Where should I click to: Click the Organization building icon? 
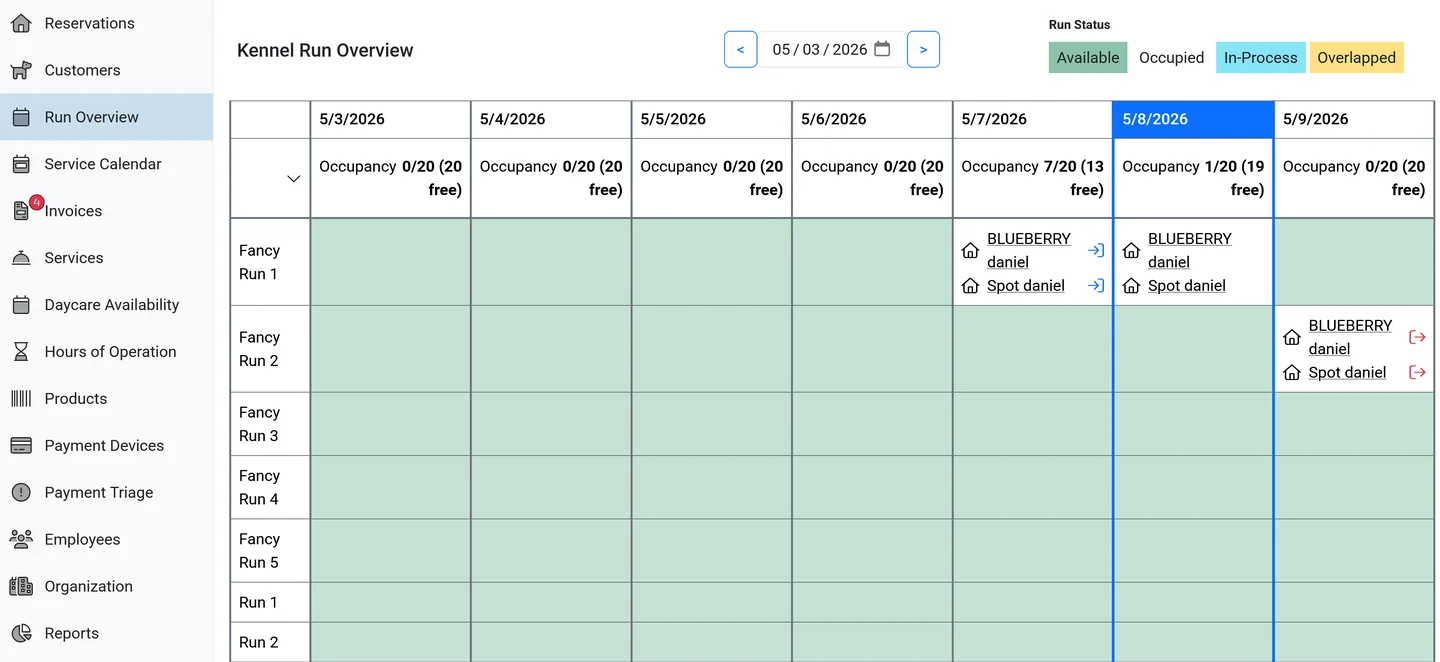[21, 586]
